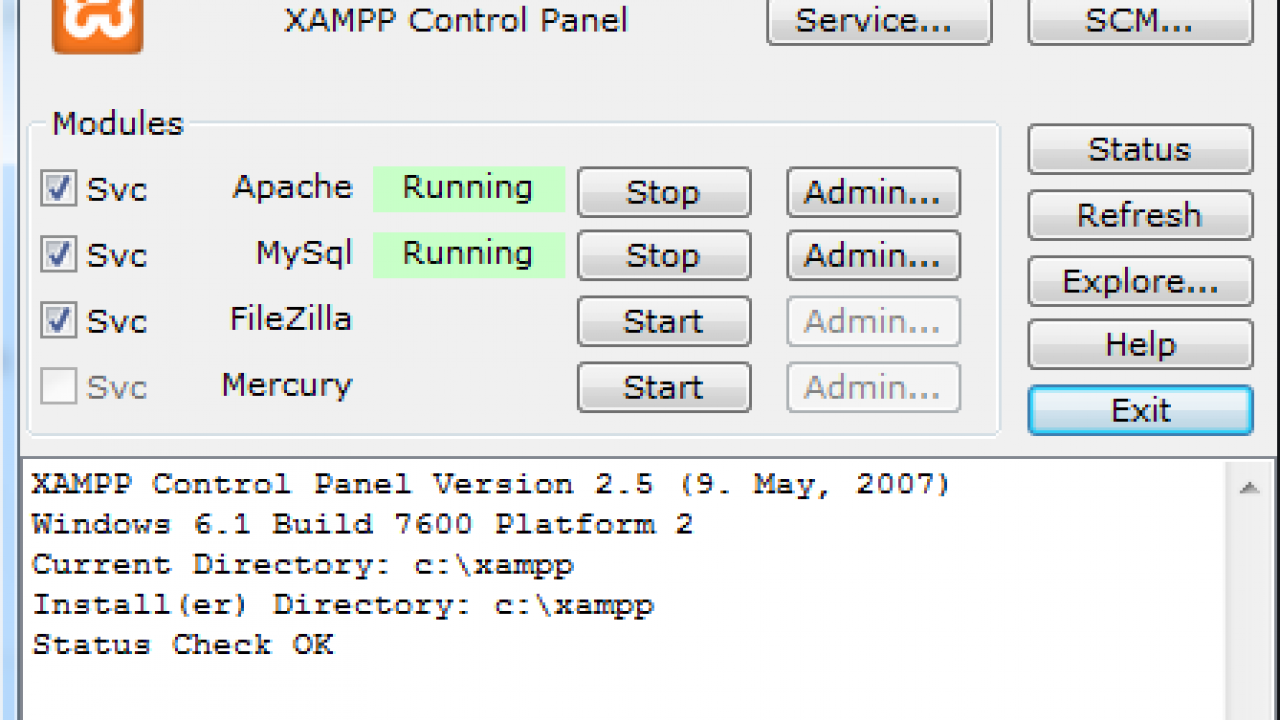Uncheck the FileZilla Svc checkbox
Viewport: 1280px width, 720px height.
point(58,320)
